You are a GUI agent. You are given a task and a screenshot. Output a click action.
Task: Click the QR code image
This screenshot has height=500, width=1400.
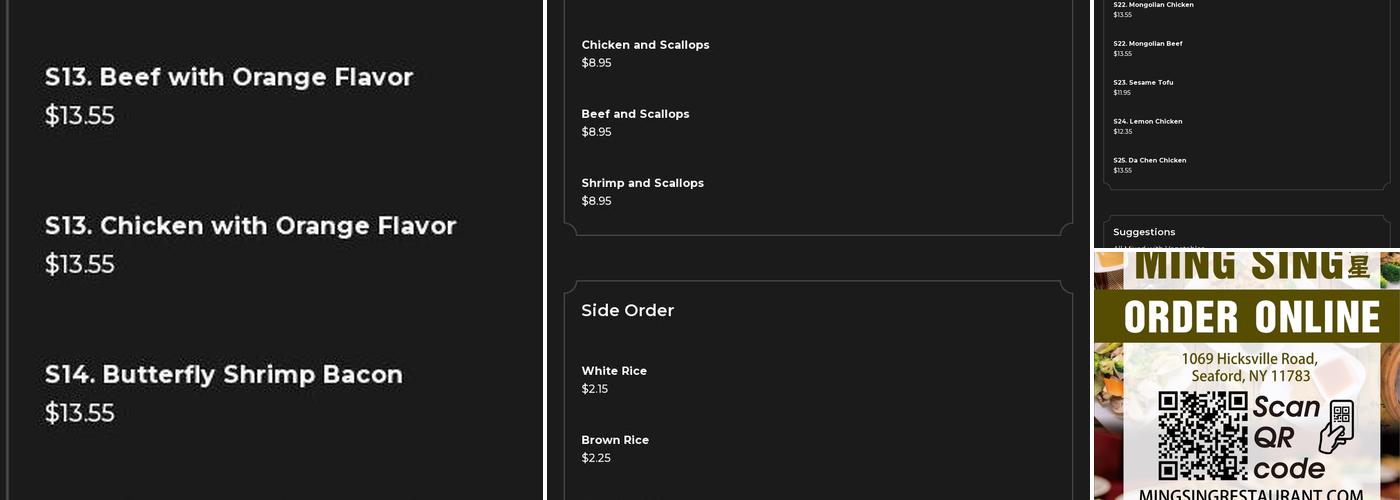[1202, 435]
